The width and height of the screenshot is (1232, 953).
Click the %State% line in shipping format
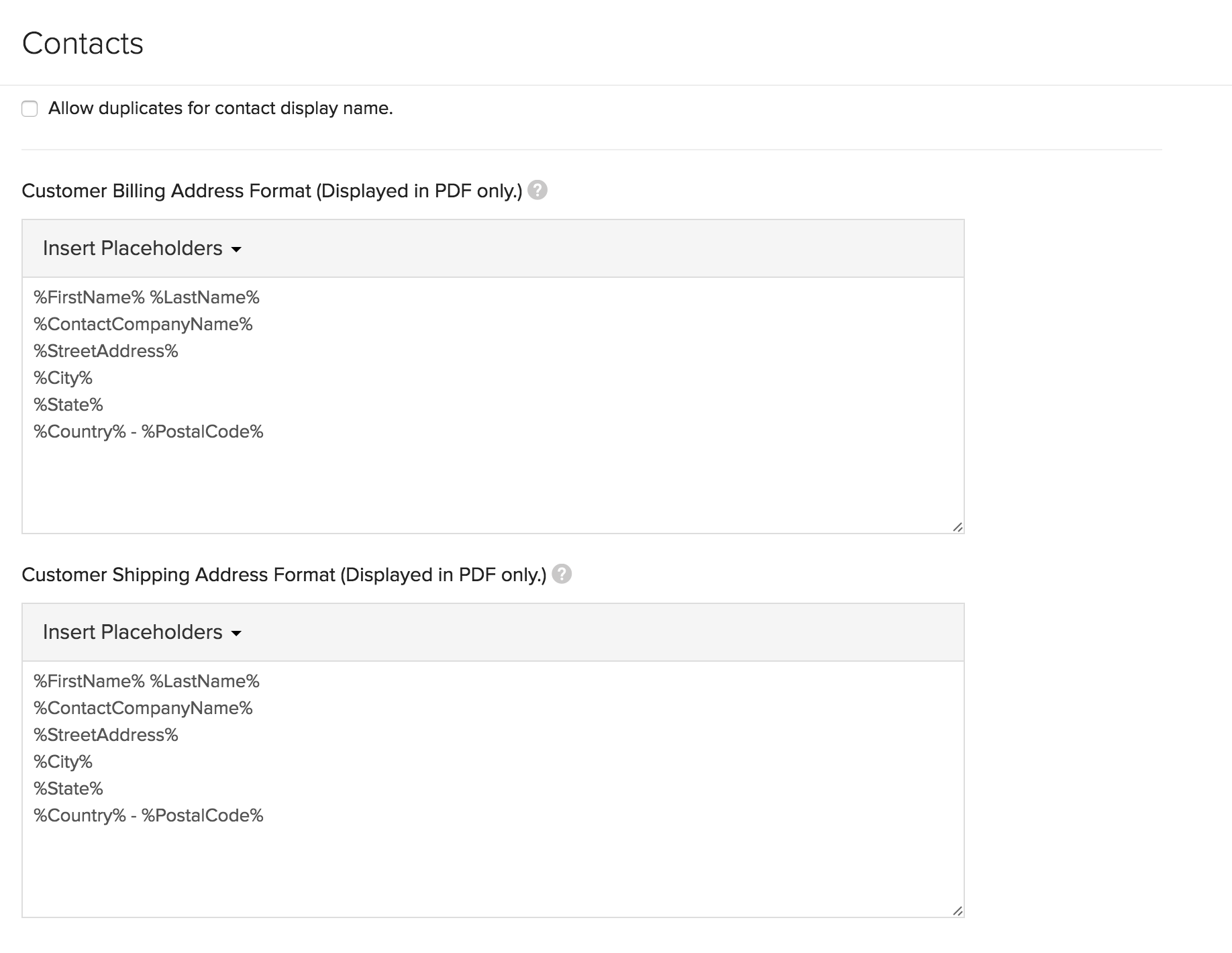pyautogui.click(x=68, y=789)
